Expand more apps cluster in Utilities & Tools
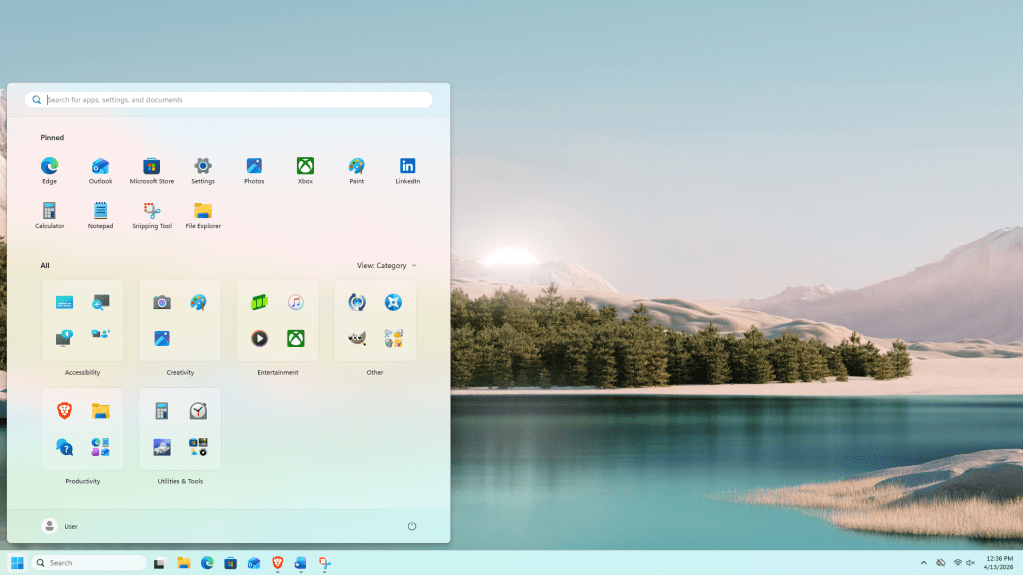Viewport: 1023px width, 575px height. 198,447
